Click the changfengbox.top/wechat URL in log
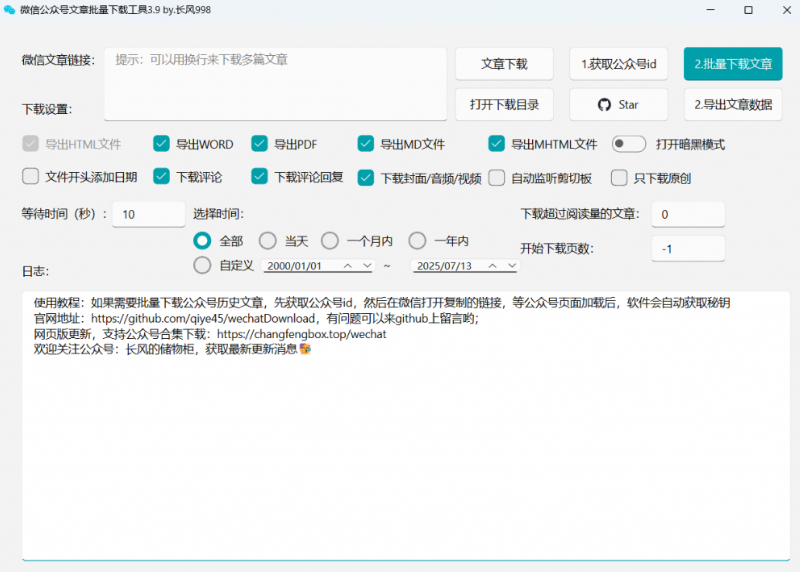The height and width of the screenshot is (572, 800). (302, 334)
